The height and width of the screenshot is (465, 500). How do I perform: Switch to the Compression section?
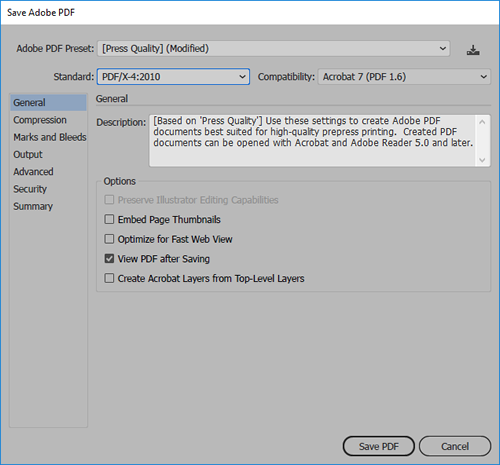40,120
